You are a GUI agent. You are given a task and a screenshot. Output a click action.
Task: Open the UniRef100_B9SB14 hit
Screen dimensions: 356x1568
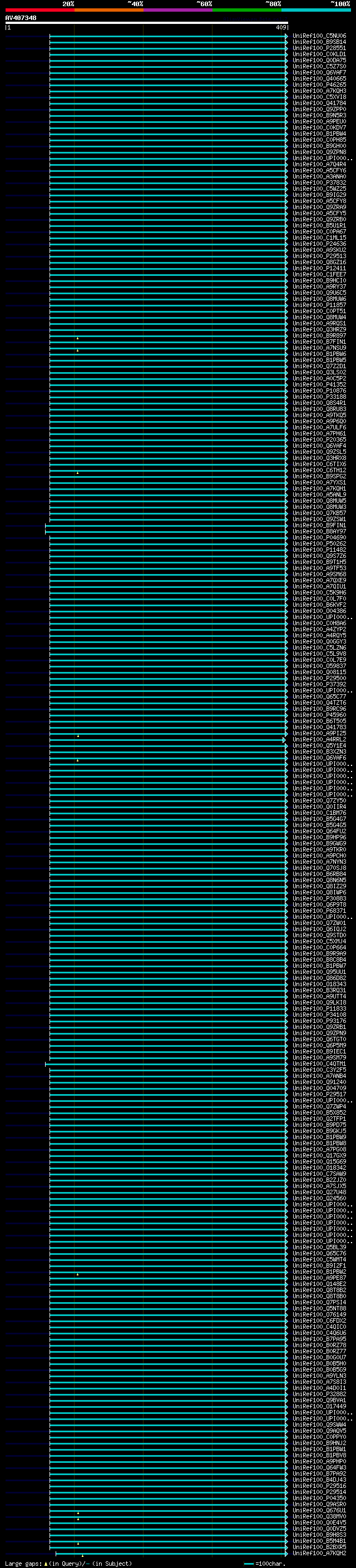click(319, 42)
